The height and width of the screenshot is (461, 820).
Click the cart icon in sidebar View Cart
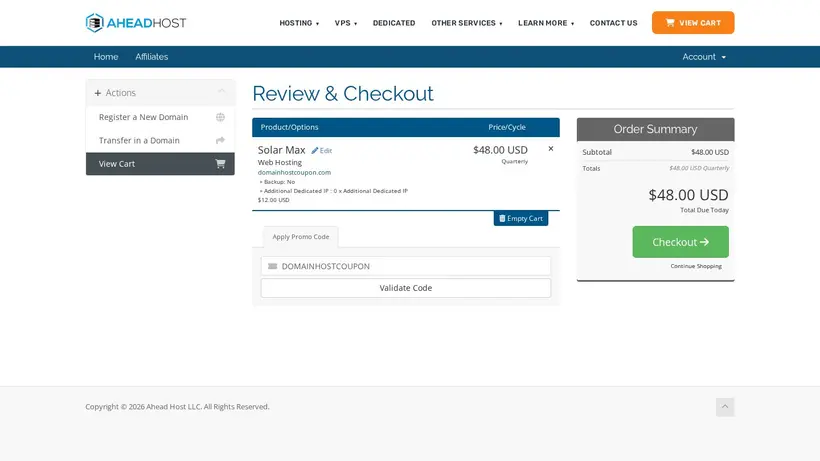coord(220,164)
